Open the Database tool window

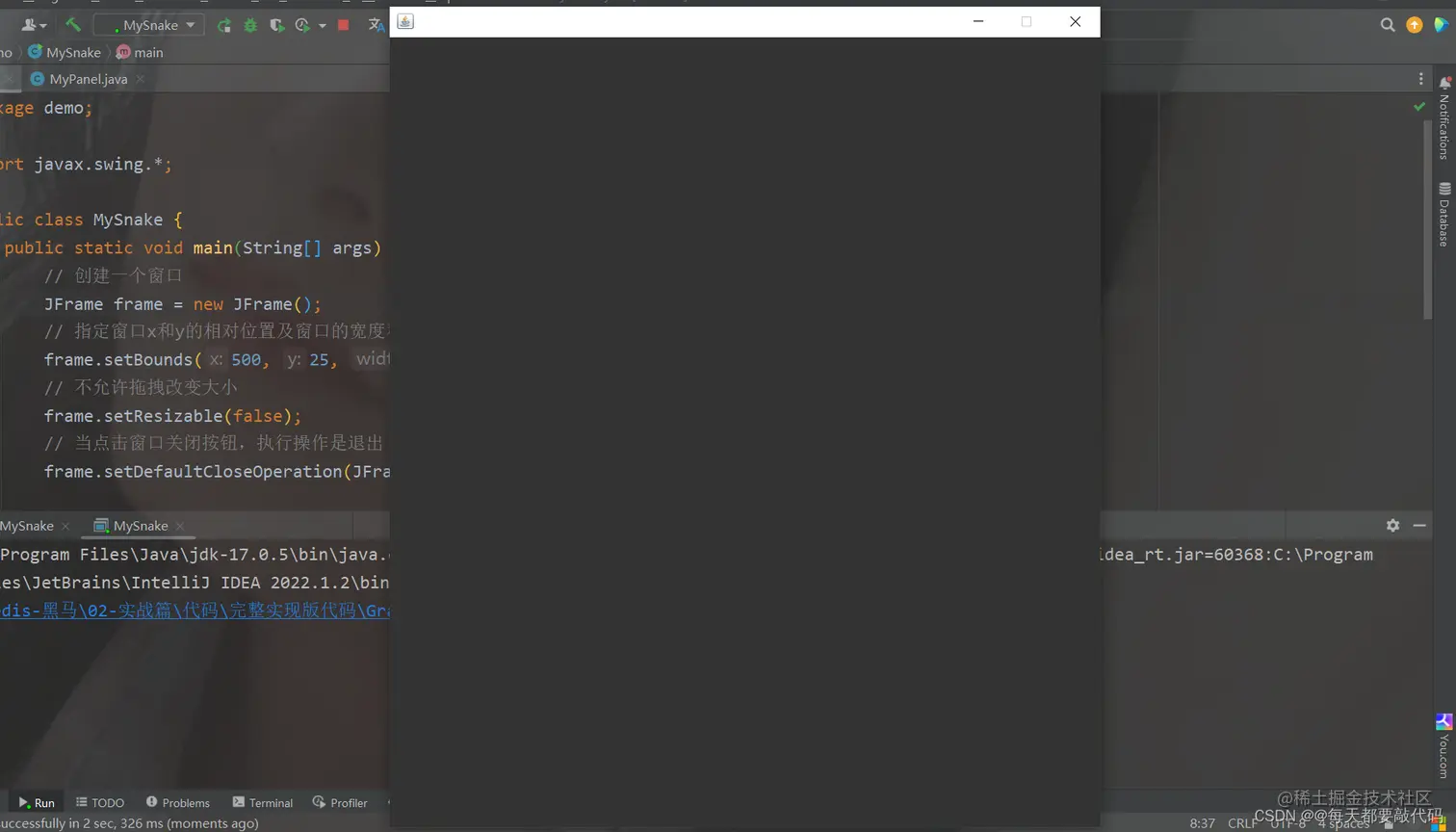point(1444,214)
